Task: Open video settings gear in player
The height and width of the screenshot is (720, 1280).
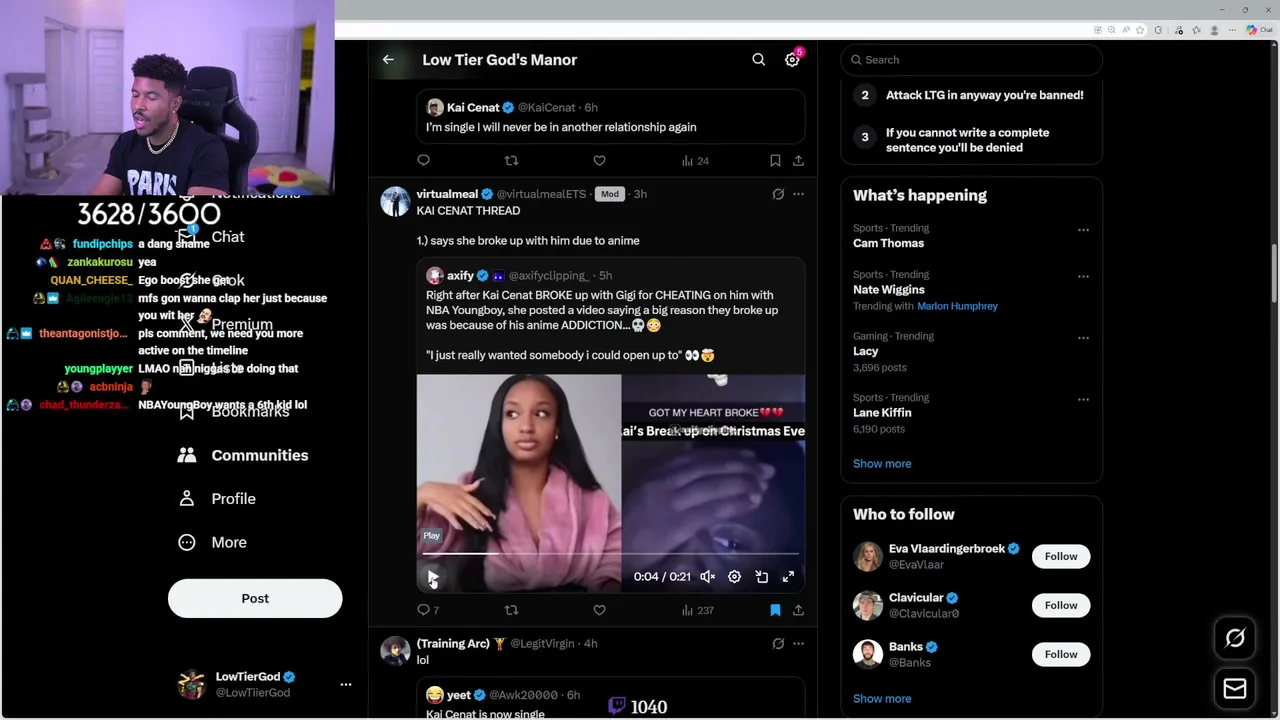Action: [734, 577]
